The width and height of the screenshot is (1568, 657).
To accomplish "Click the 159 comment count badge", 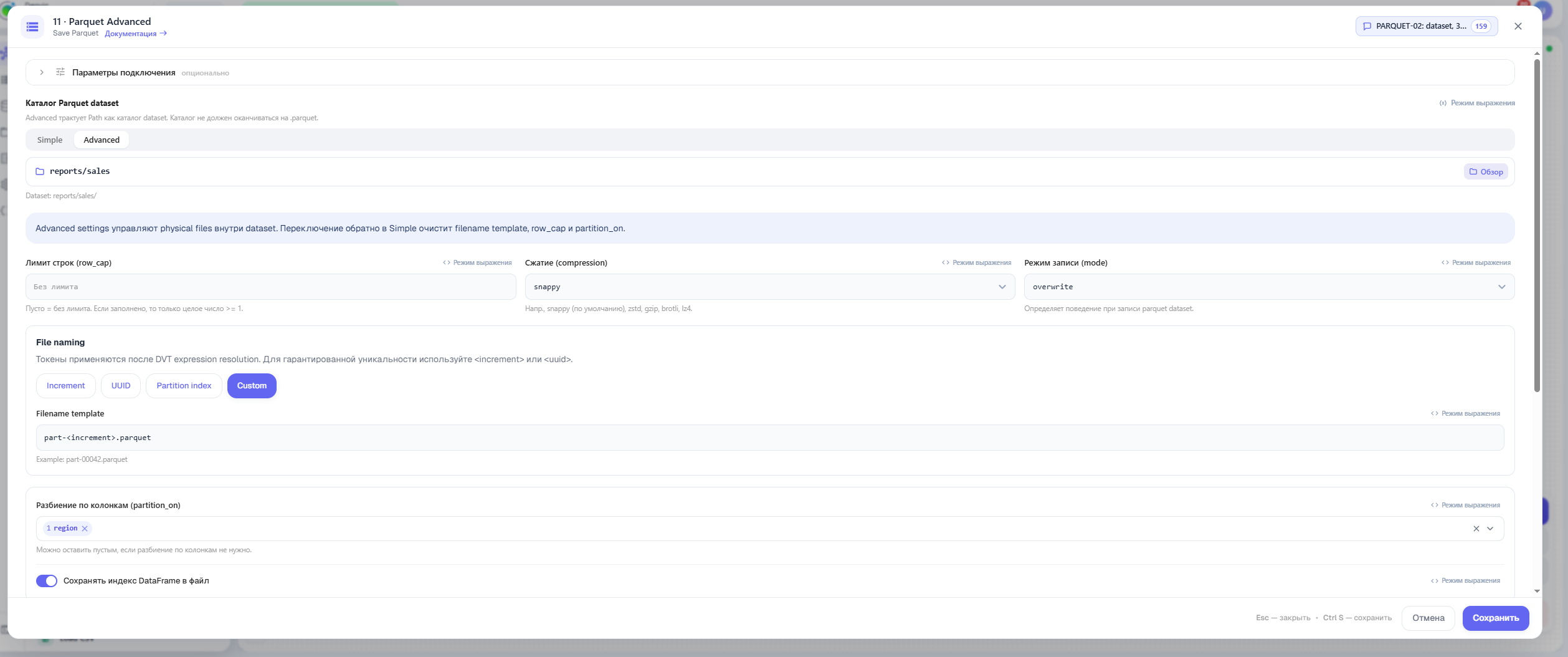I will pyautogui.click(x=1481, y=26).
